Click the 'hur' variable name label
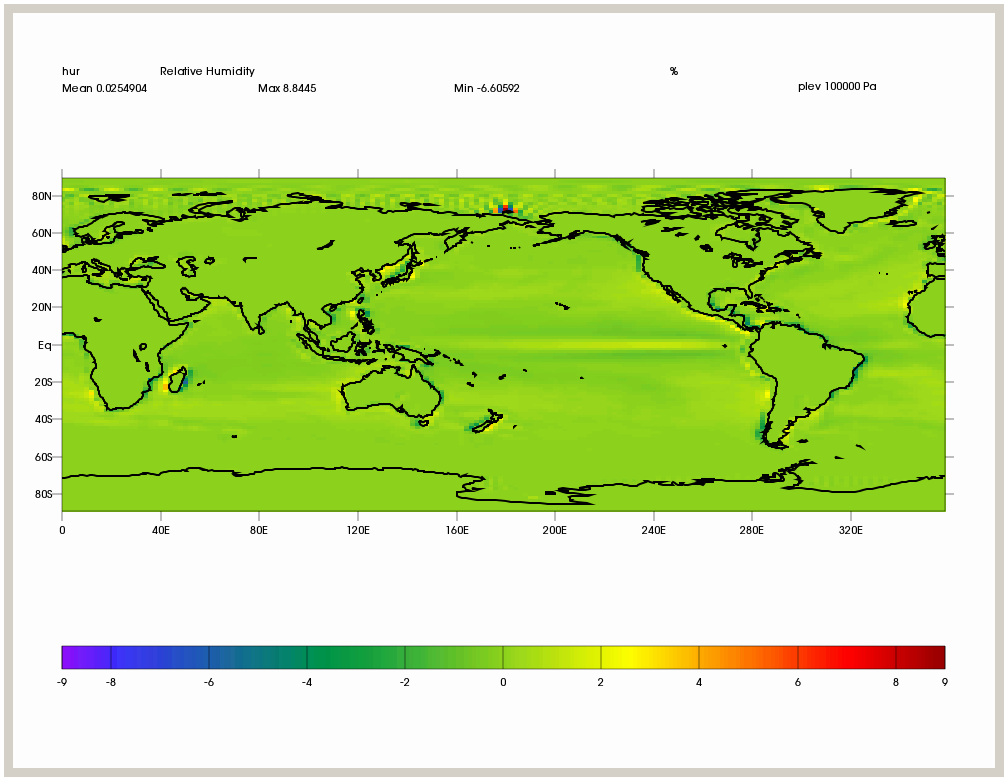This screenshot has height=781, width=1008. point(71,72)
